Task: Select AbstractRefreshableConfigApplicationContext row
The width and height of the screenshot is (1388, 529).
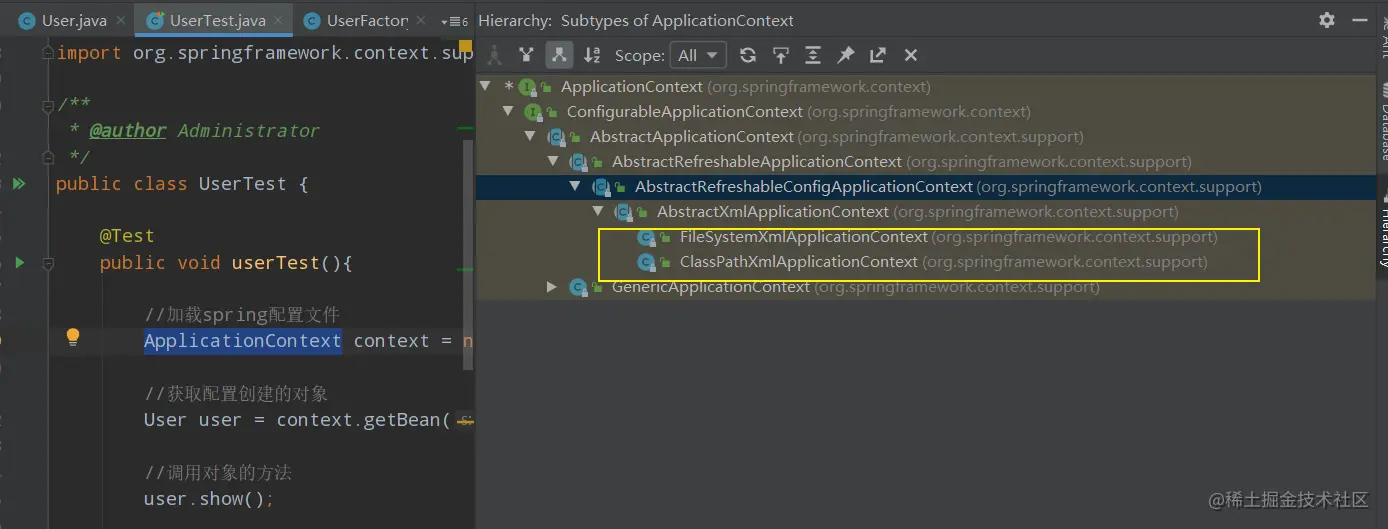Action: 926,187
